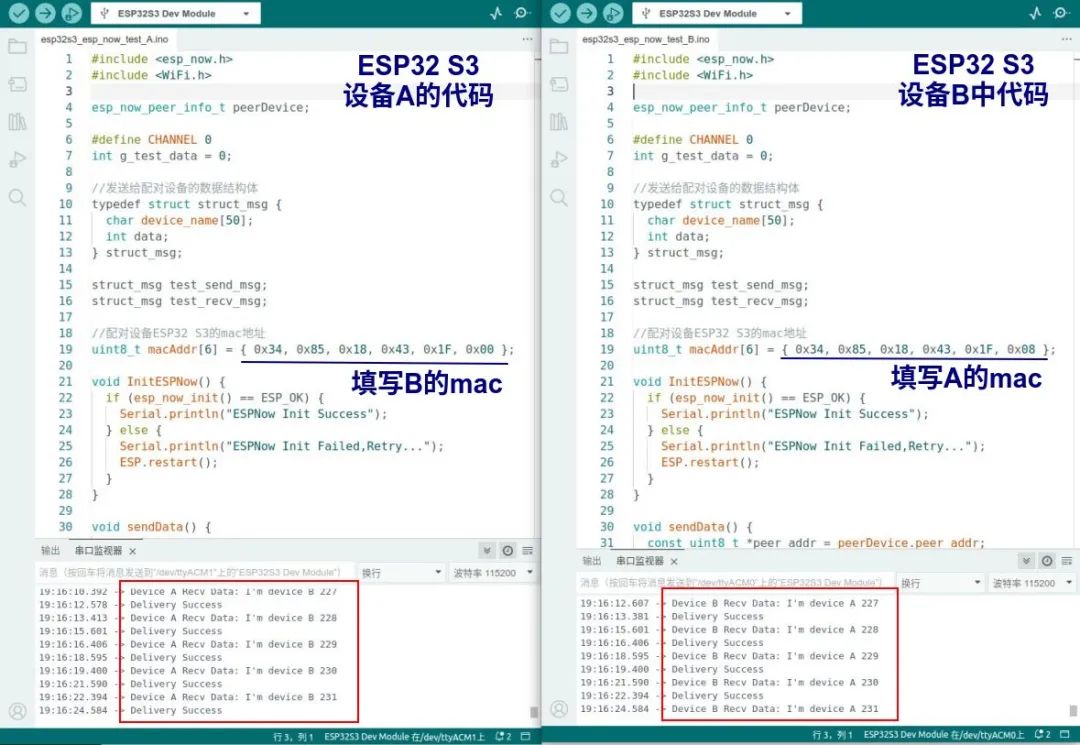This screenshot has width=1080, height=745.
Task: Select the esp32s3_esp_now_test_A.ino tab
Action: 104,39
